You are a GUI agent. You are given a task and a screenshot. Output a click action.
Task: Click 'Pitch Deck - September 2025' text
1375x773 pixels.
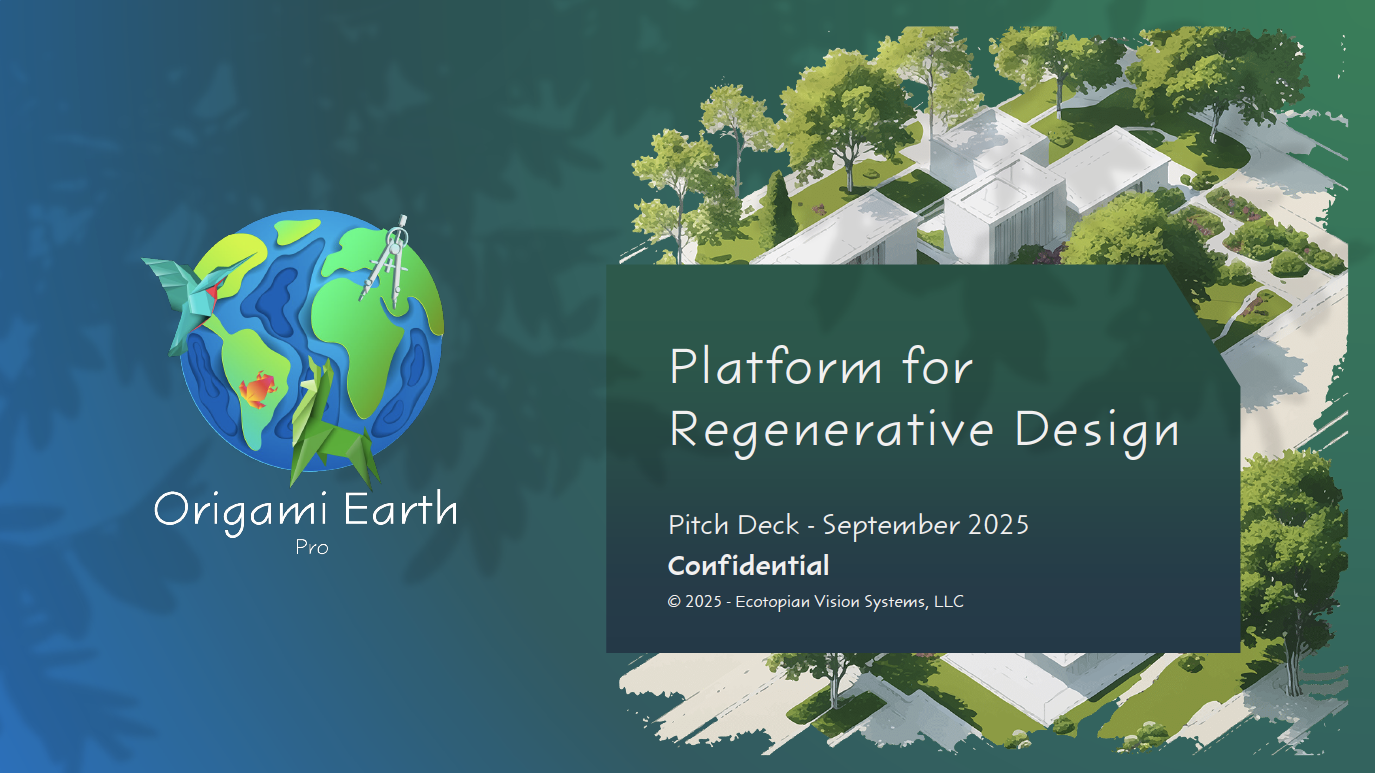848,524
